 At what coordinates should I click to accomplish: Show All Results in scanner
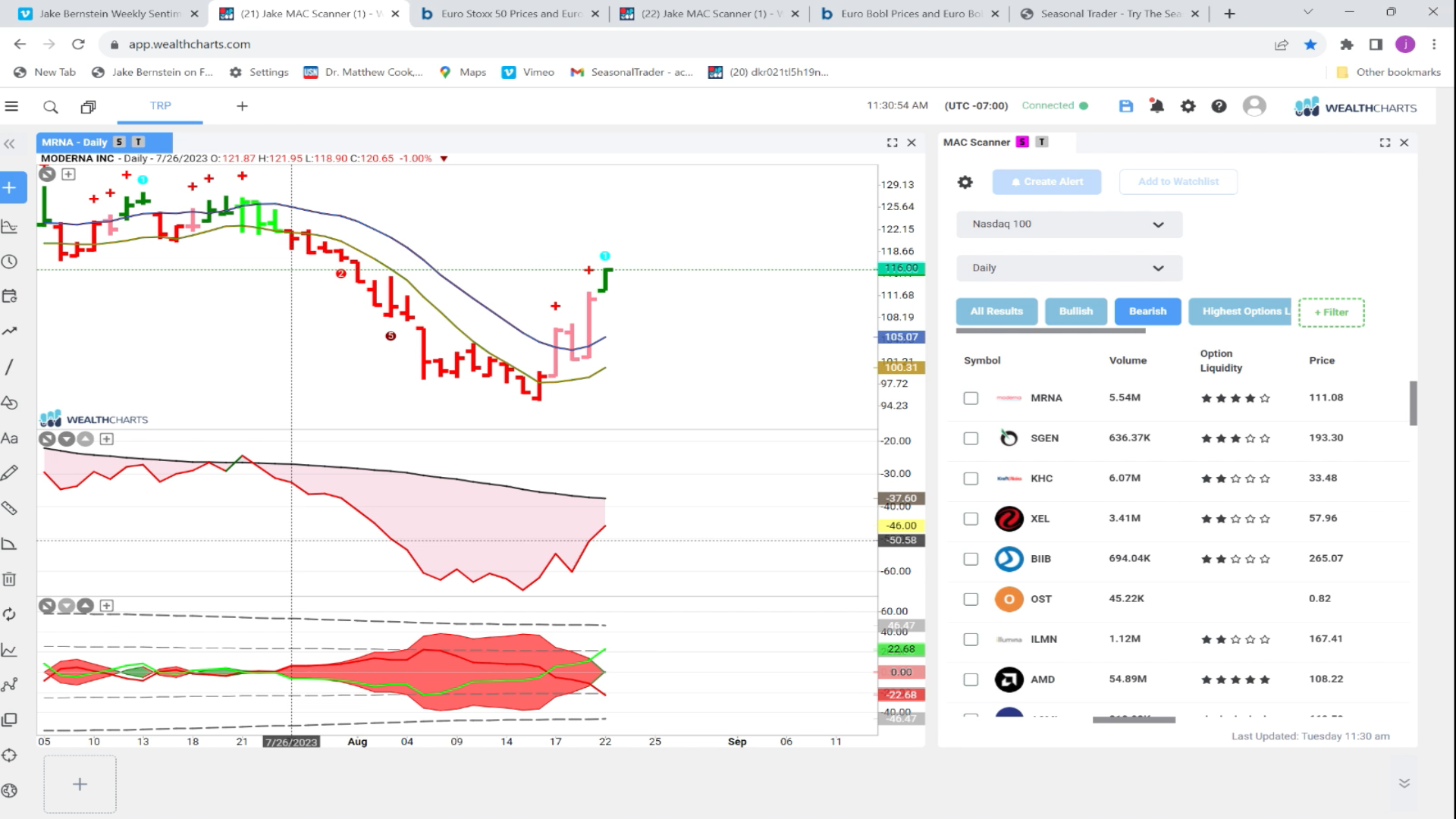(x=996, y=312)
